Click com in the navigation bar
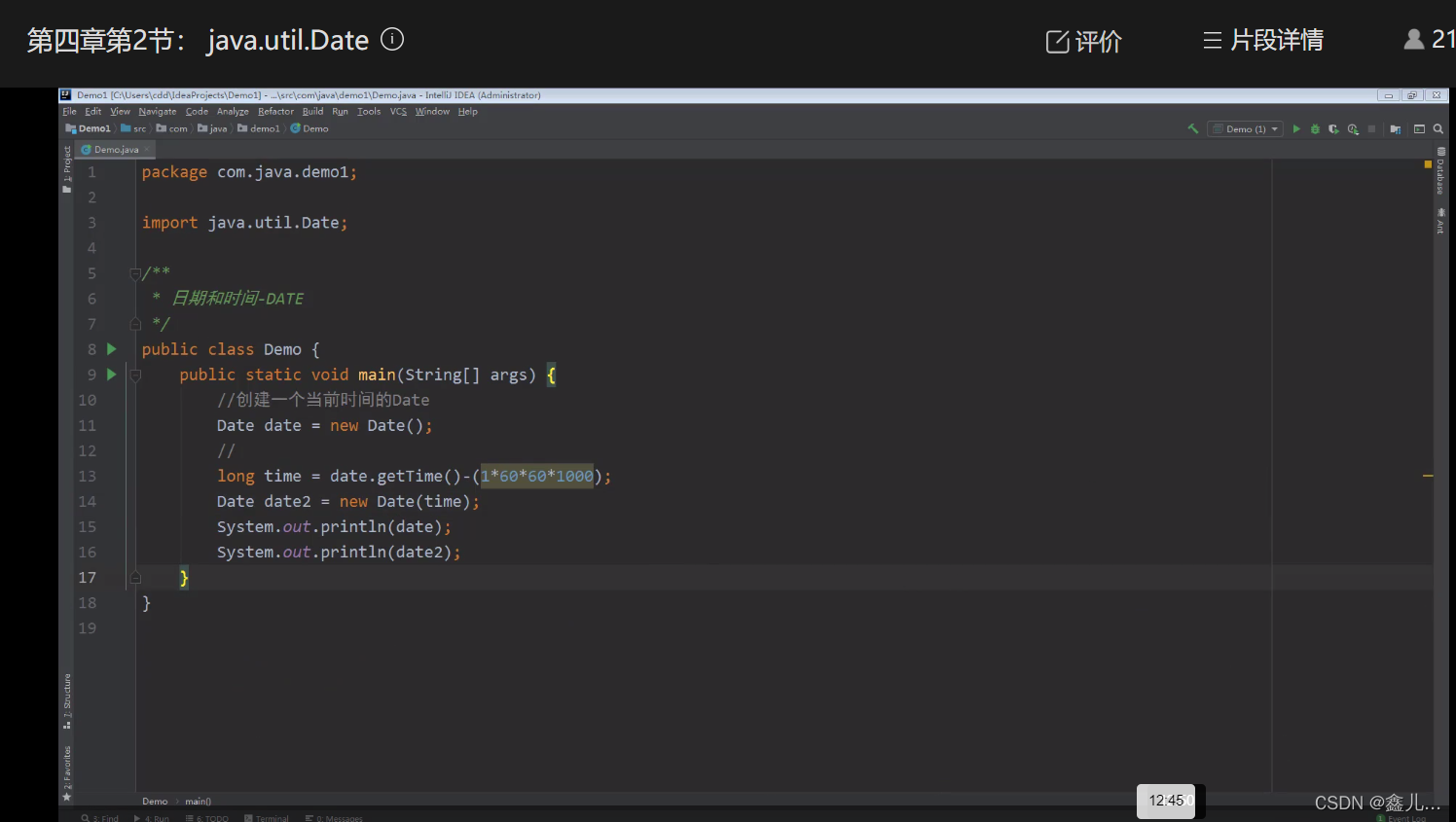Screen dimensions: 1456x822 (172, 128)
